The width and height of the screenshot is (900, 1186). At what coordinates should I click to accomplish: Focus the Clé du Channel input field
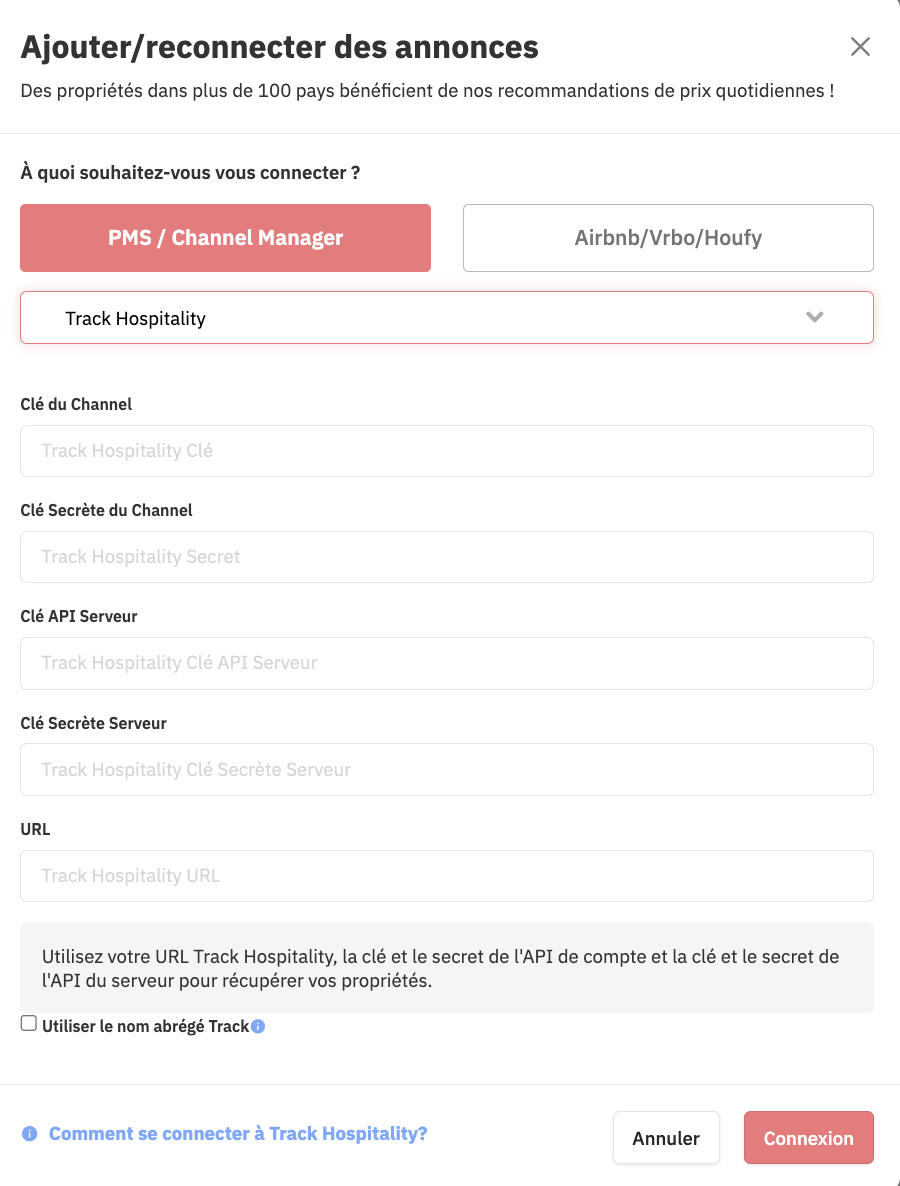[447, 451]
